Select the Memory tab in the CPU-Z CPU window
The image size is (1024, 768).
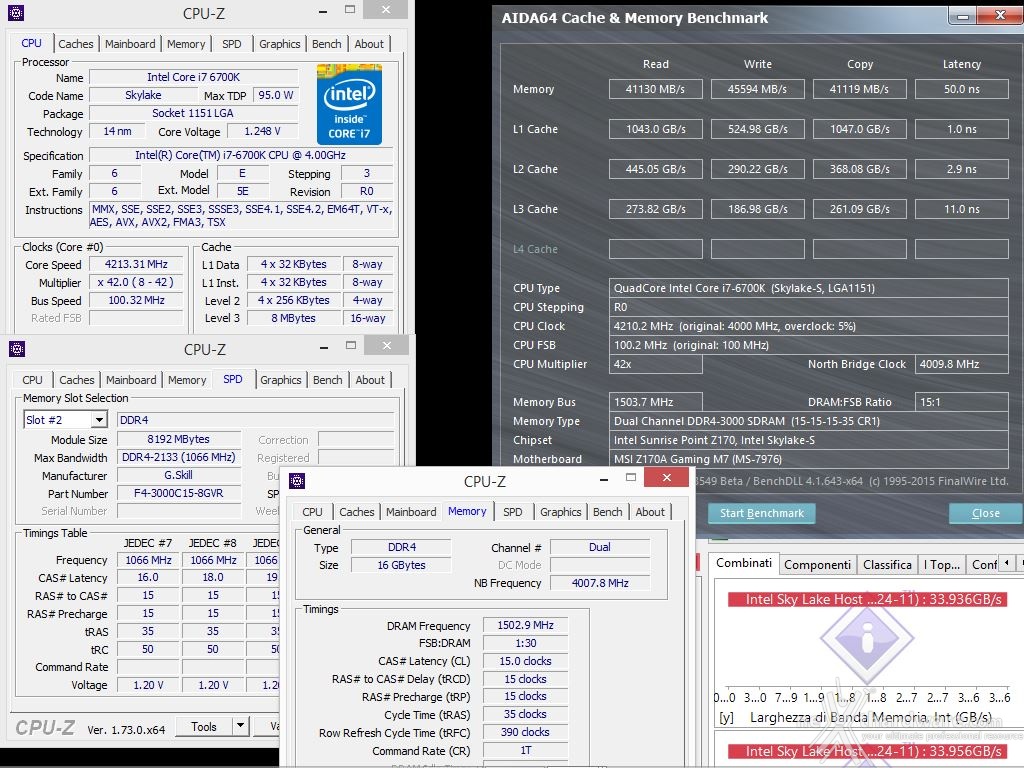coord(186,44)
